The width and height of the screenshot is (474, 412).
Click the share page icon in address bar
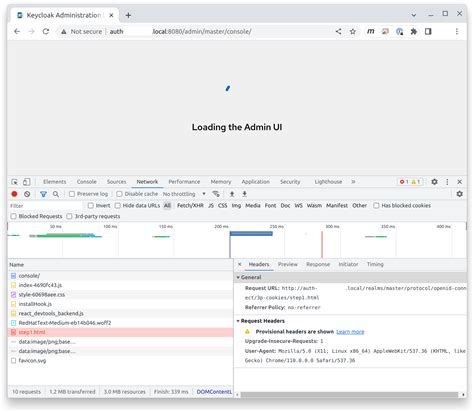tap(338, 31)
